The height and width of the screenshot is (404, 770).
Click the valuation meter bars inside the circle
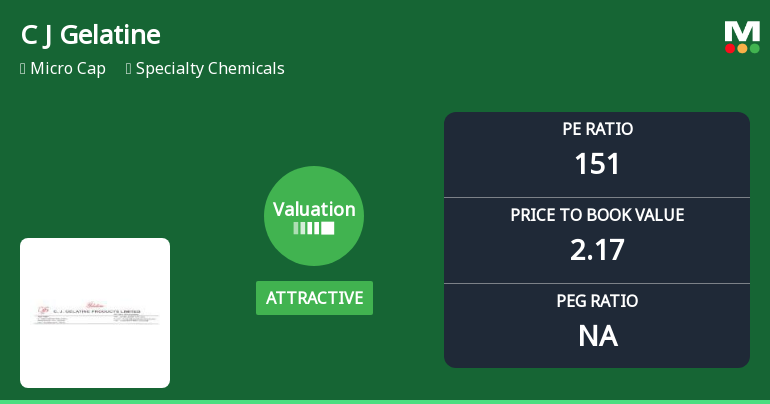tap(314, 228)
